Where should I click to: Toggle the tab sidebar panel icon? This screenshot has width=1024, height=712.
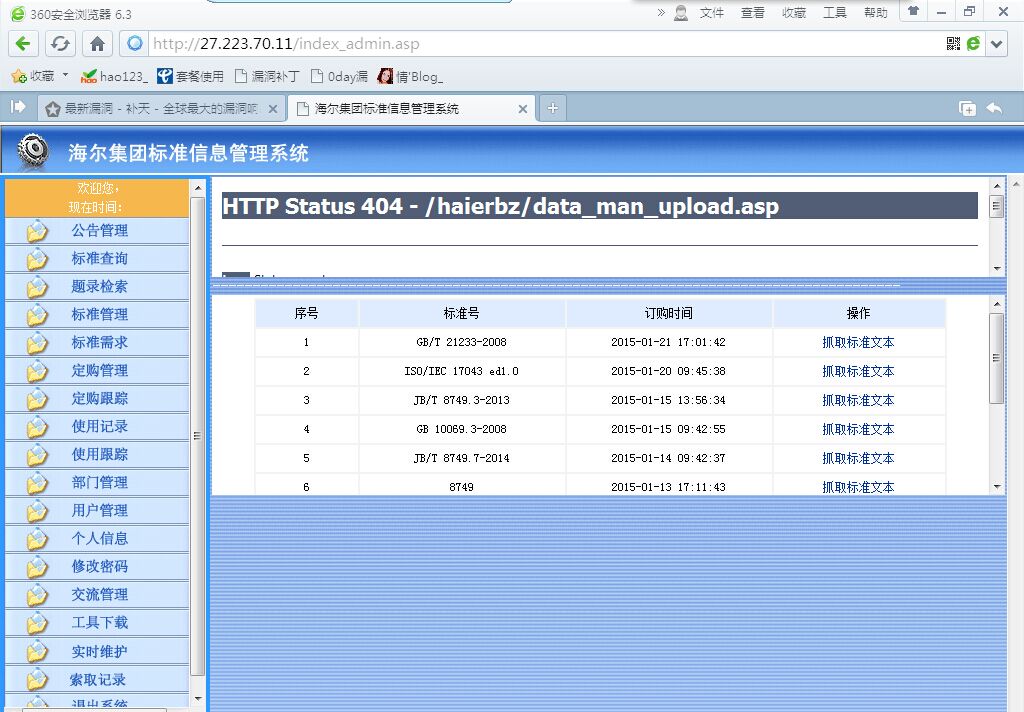(x=18, y=106)
